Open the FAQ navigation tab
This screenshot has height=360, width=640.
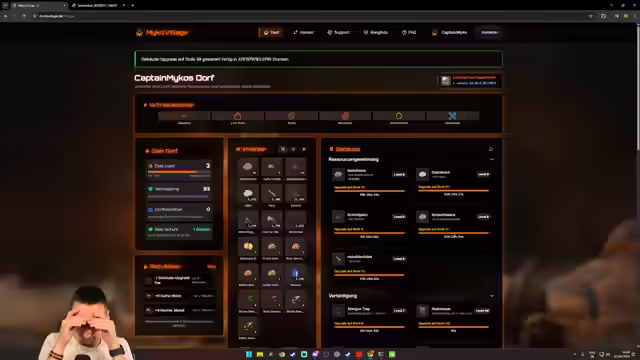tap(409, 32)
